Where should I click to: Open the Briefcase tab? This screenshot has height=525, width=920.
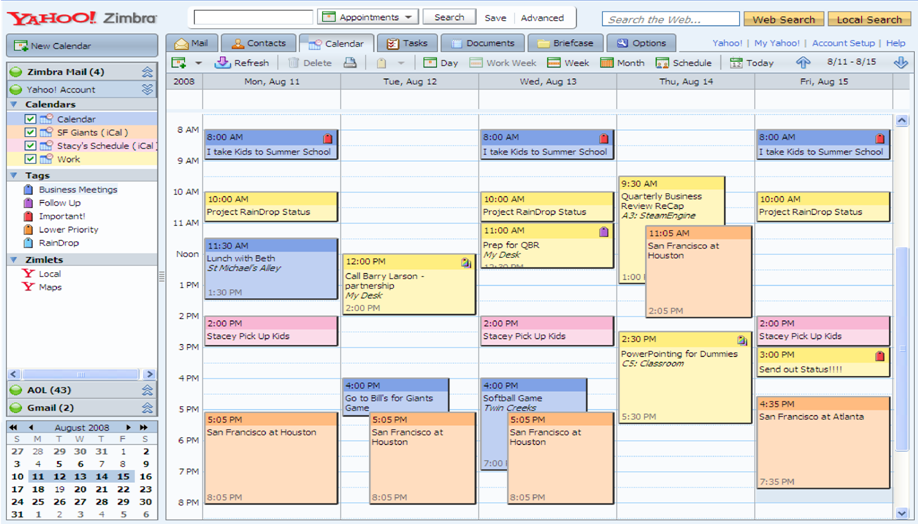point(565,43)
